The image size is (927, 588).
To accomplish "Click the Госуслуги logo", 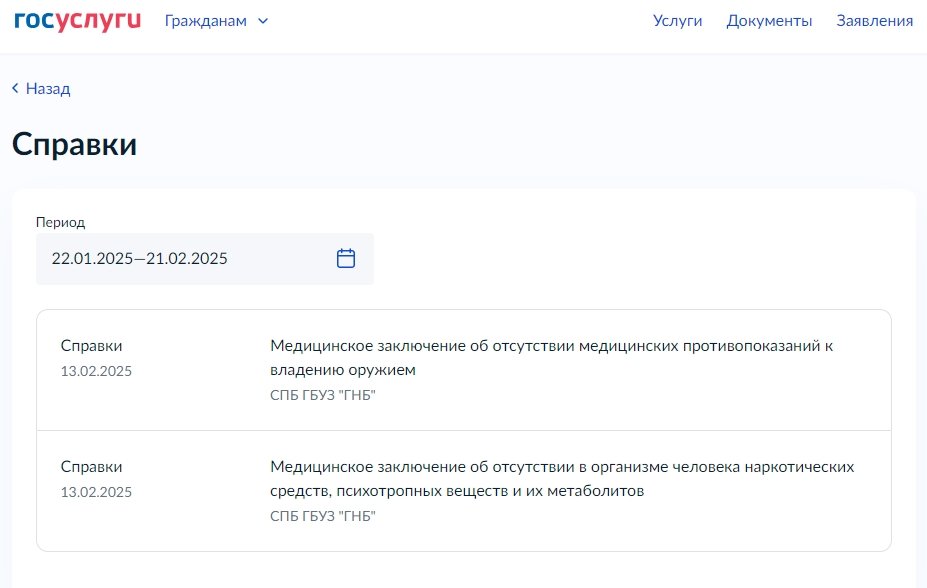I will click(77, 21).
